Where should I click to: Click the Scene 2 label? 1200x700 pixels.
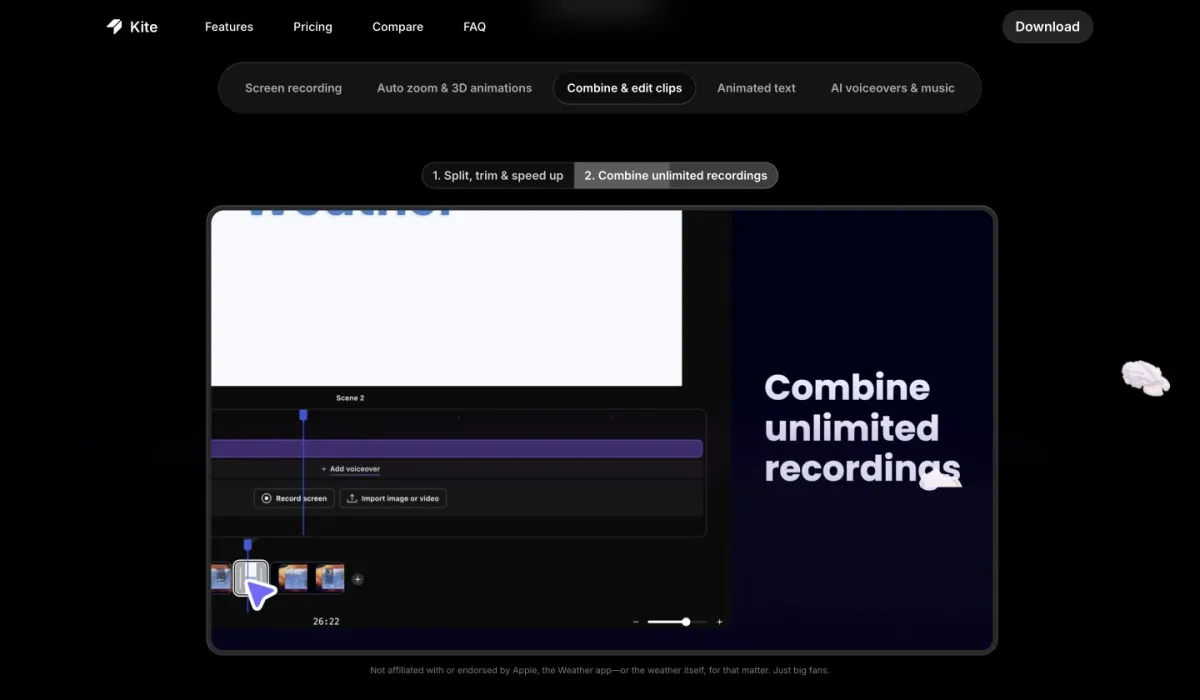350,398
